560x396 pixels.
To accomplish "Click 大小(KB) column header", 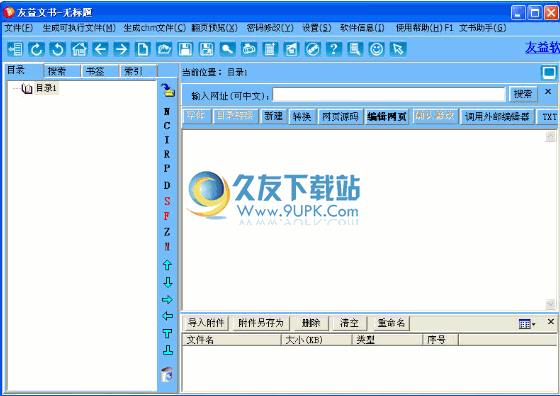I will click(x=317, y=340).
